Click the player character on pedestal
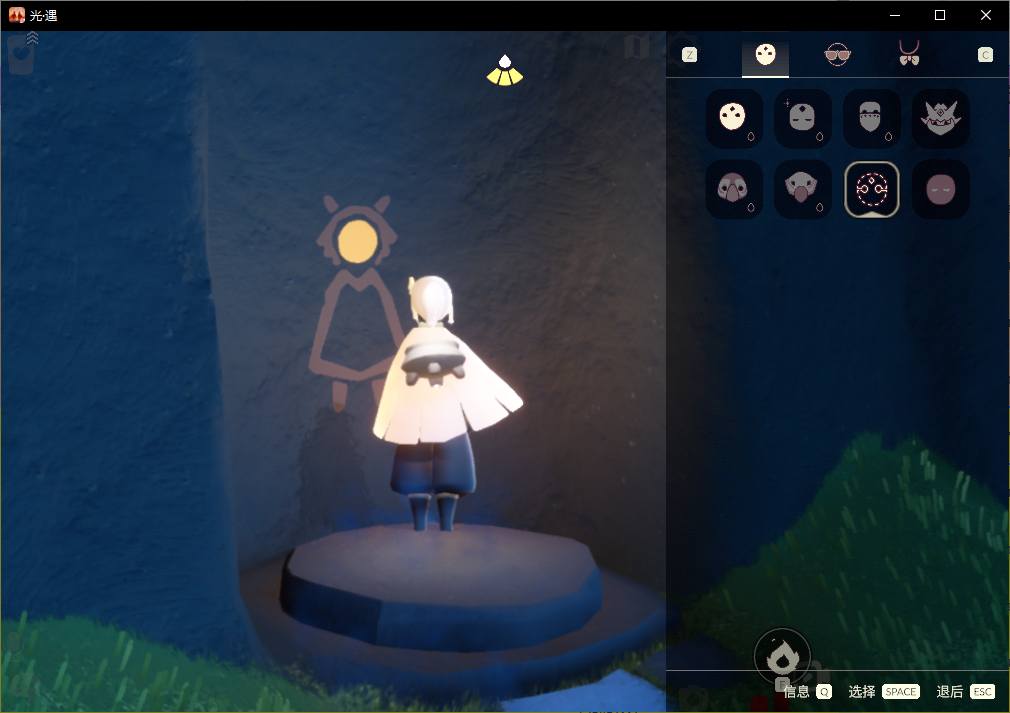1010x713 pixels. pos(443,403)
